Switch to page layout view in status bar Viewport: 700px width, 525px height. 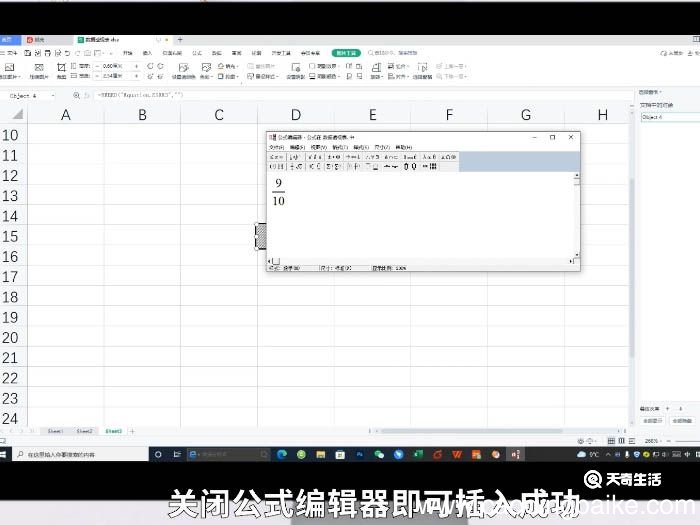621,441
